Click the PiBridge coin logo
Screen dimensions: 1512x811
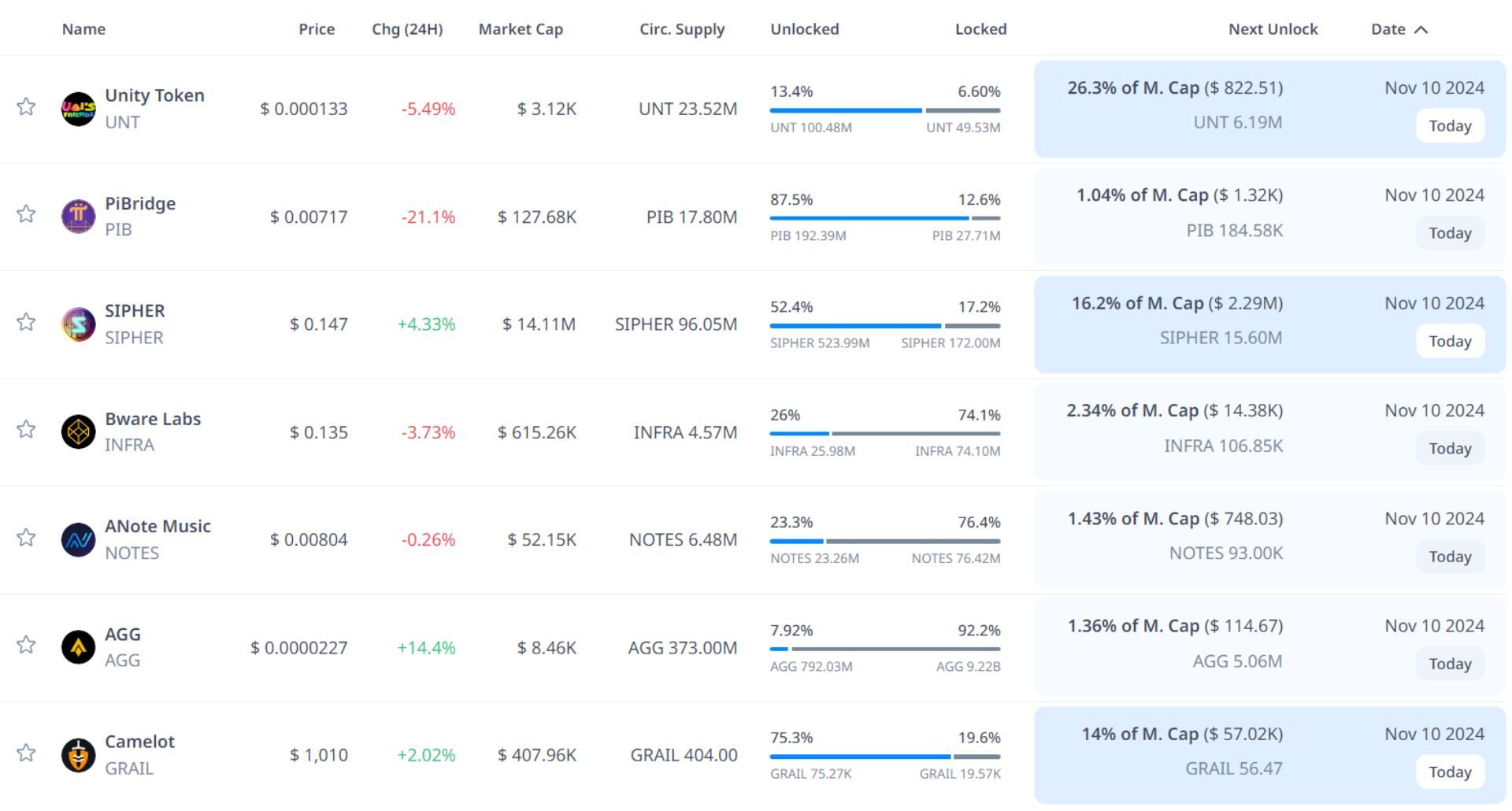pyautogui.click(x=78, y=217)
